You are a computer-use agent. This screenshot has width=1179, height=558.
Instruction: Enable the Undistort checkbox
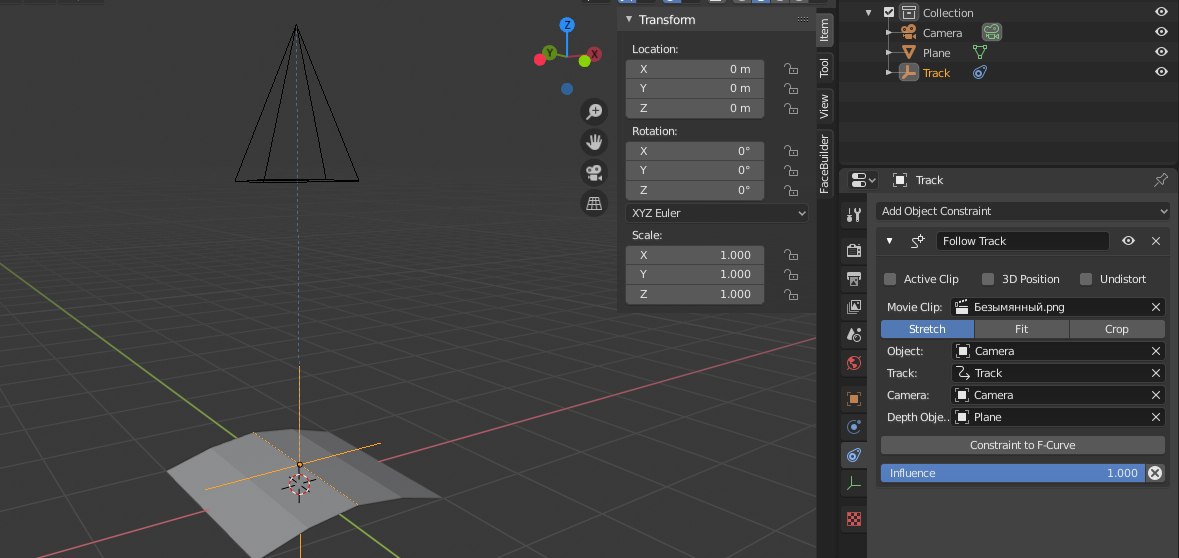[x=1086, y=279]
